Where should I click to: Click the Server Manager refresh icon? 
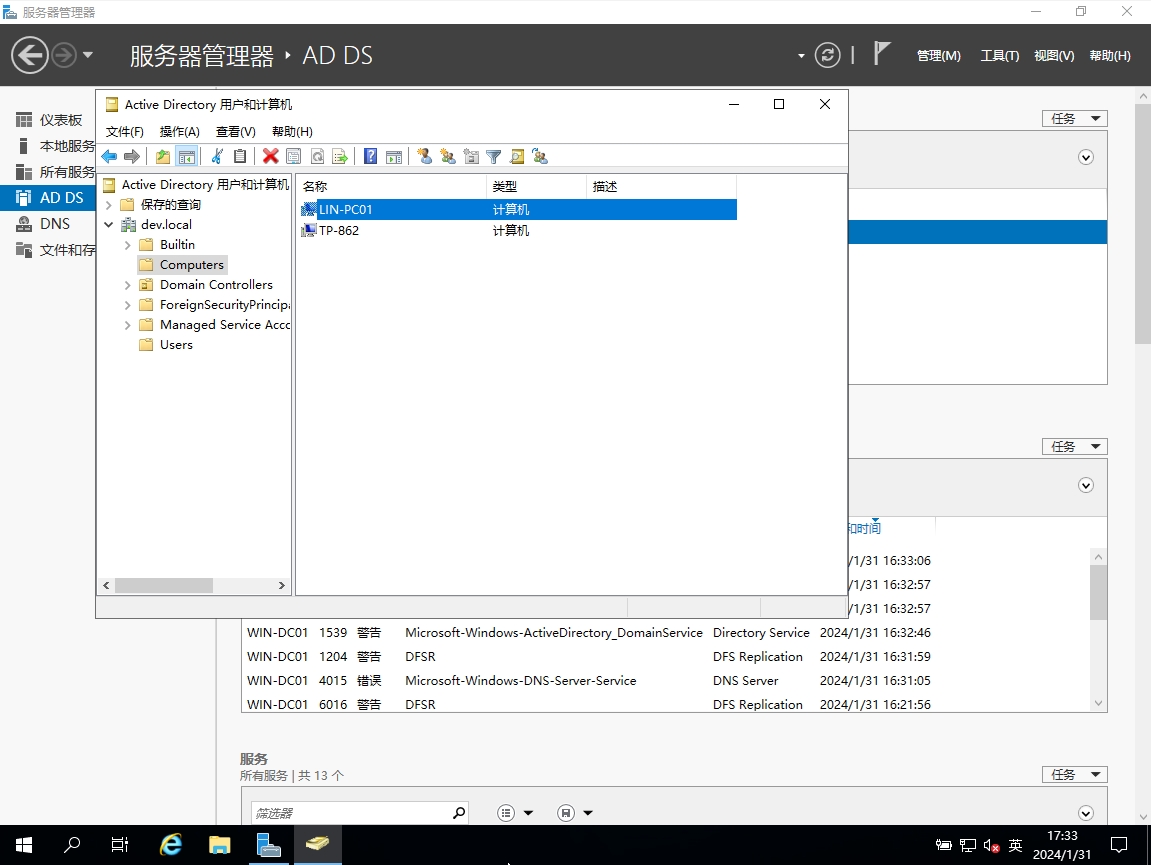click(x=827, y=55)
